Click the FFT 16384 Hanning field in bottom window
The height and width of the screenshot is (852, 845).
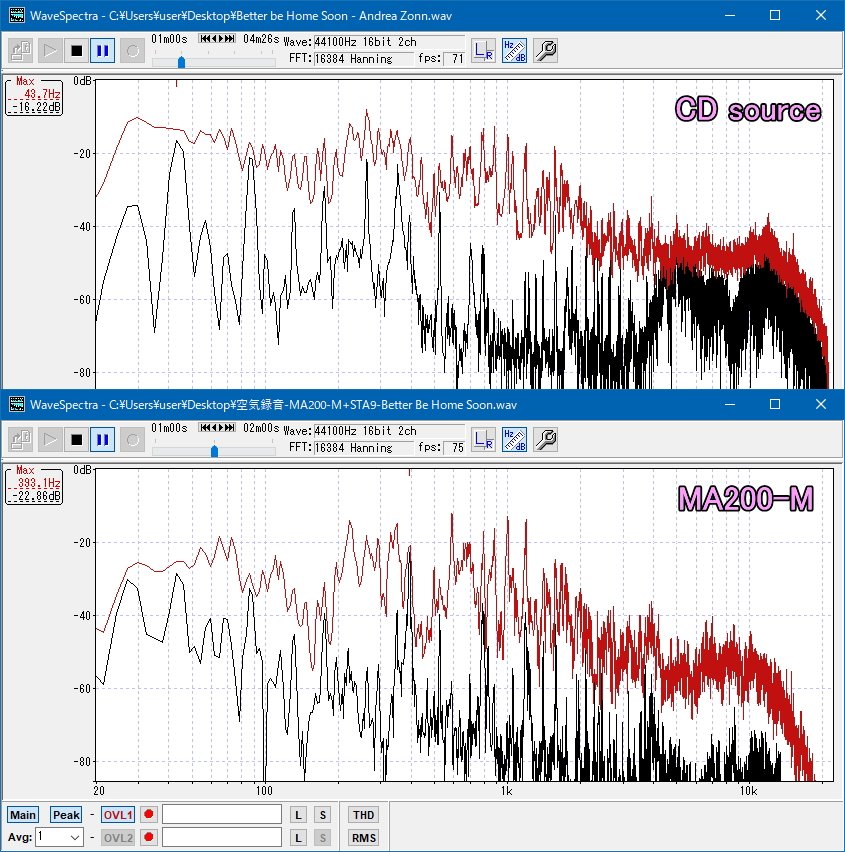[x=364, y=448]
